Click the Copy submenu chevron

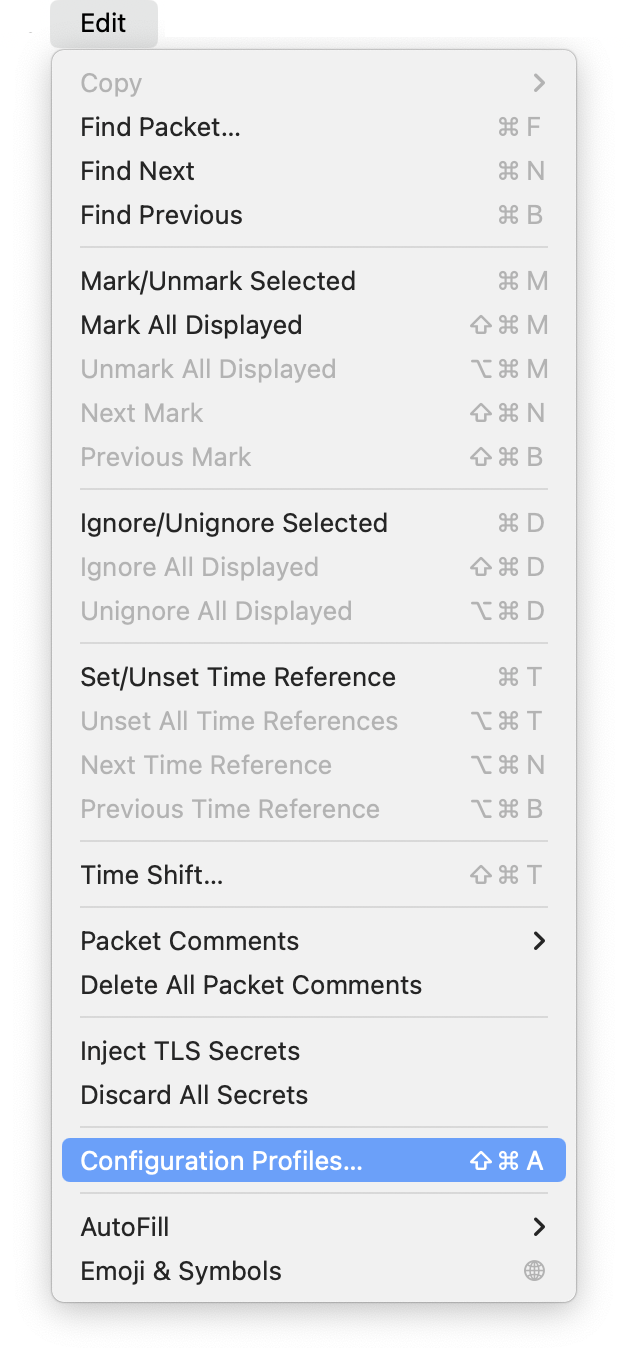539,83
